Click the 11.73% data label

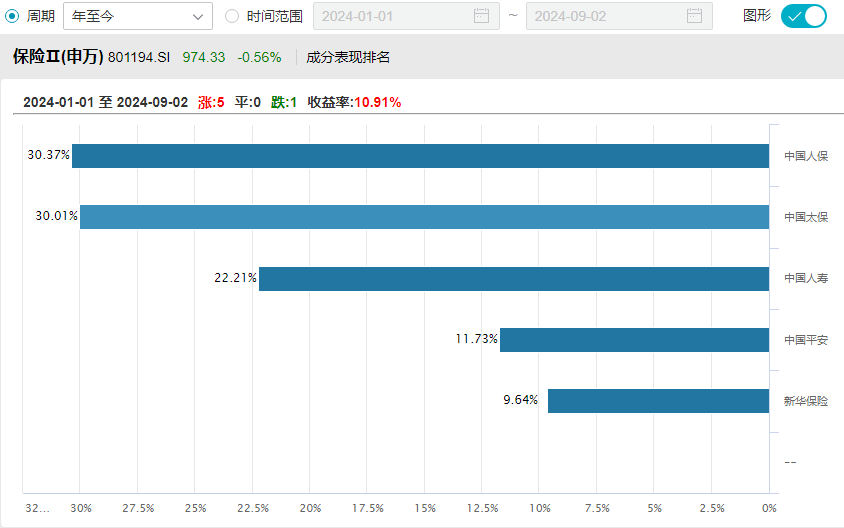click(476, 339)
